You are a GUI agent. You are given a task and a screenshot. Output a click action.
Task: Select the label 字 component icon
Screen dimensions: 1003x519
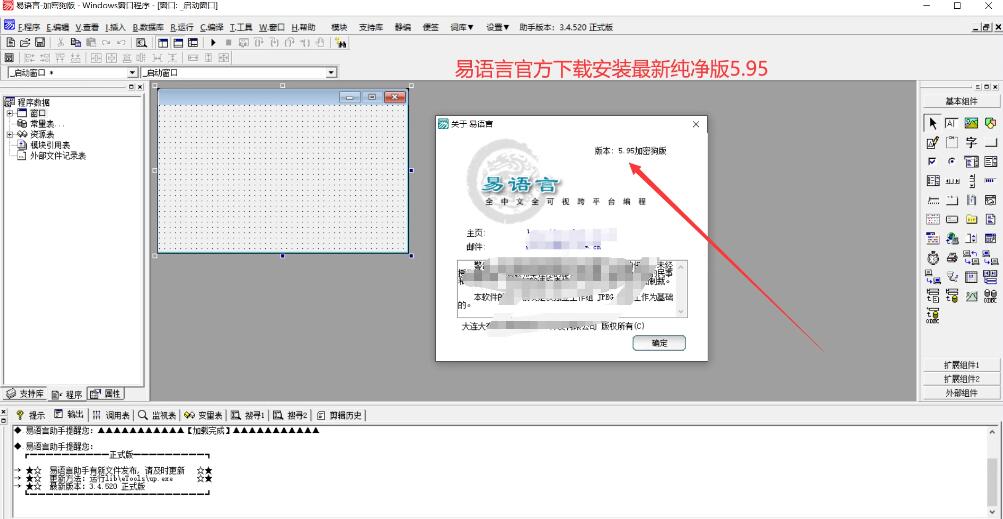(x=971, y=142)
